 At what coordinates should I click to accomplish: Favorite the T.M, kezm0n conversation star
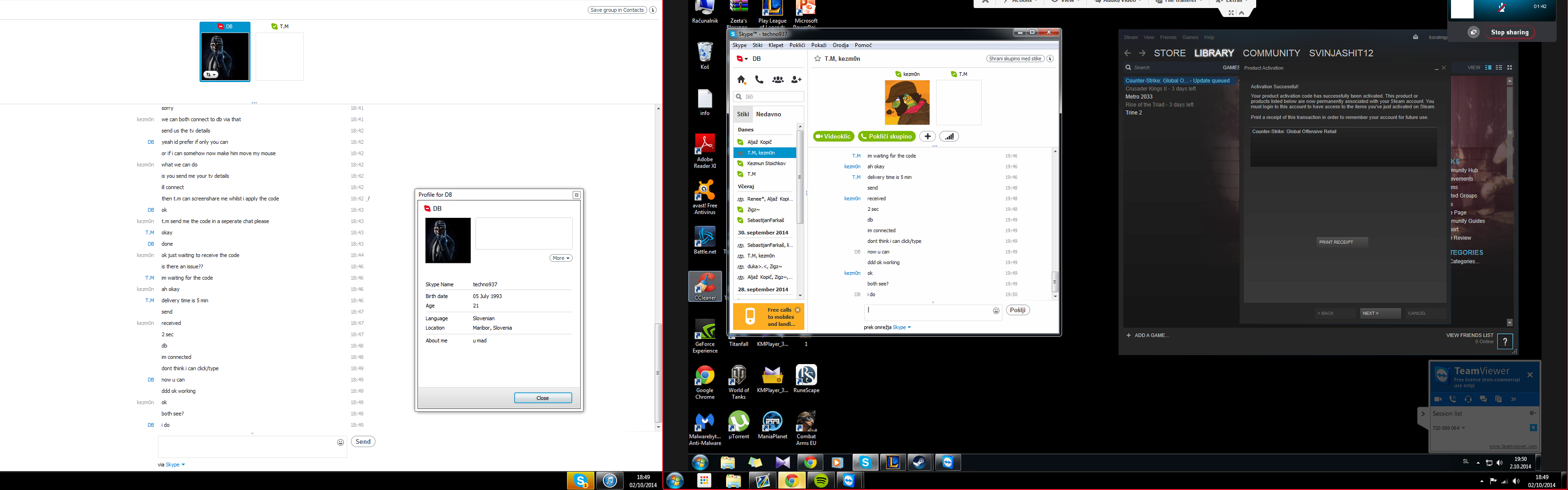tap(817, 59)
